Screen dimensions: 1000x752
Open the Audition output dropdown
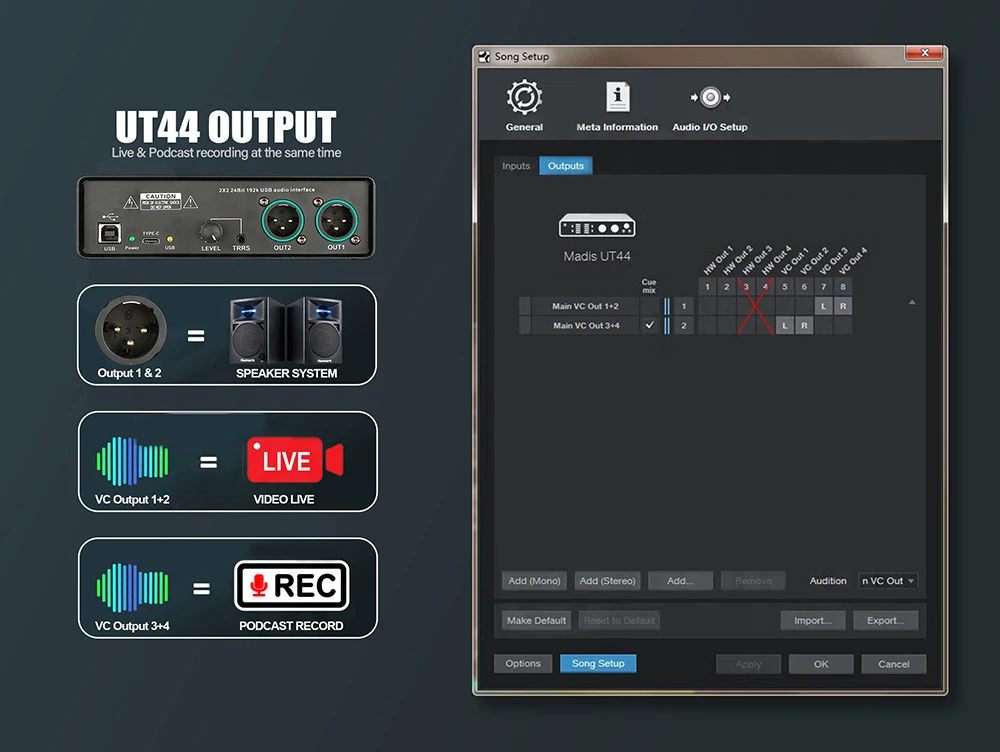coord(888,581)
